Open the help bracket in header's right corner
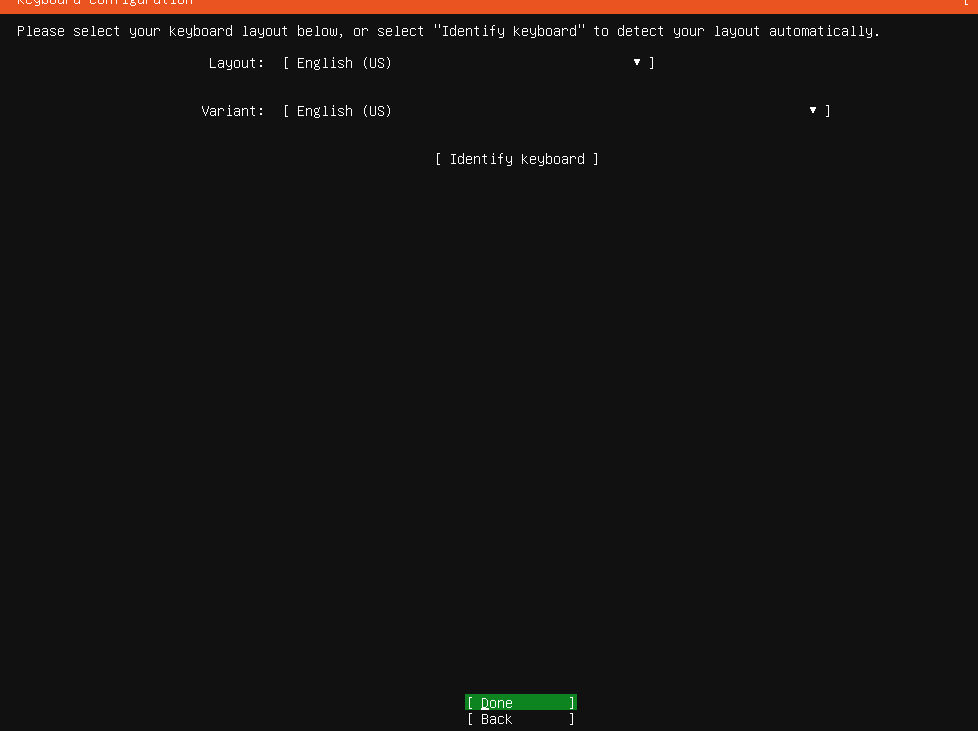The width and height of the screenshot is (978, 731). point(966,3)
